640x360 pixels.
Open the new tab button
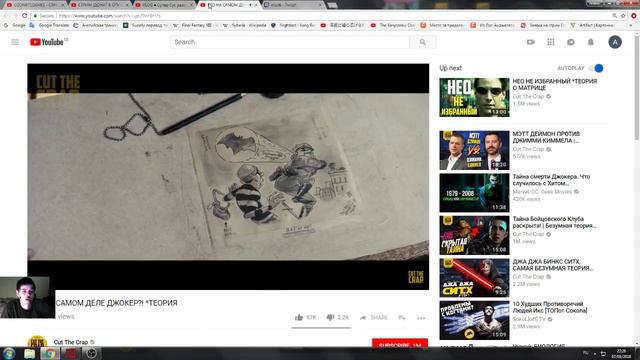tap(332, 5)
